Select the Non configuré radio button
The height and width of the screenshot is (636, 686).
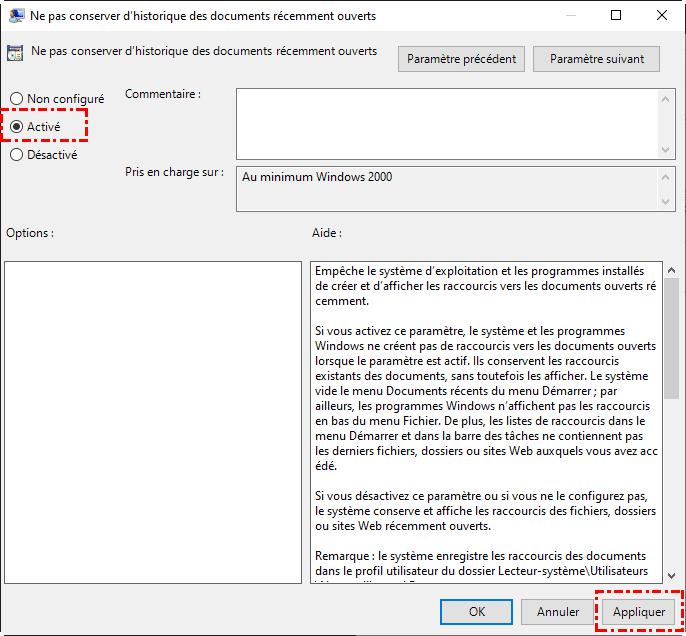click(17, 99)
